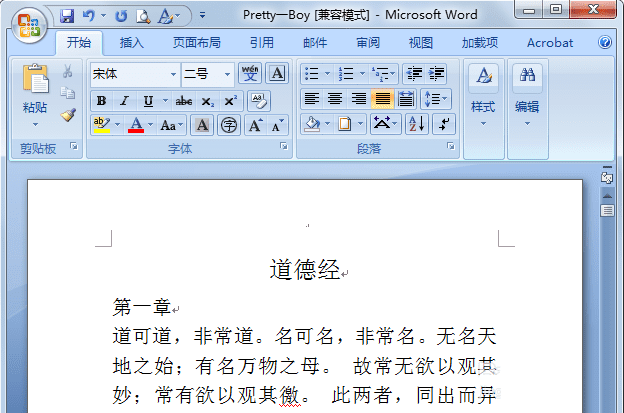The height and width of the screenshot is (413, 624).
Task: Launch the 剪贴板 clipboard pane
Action: 74,146
